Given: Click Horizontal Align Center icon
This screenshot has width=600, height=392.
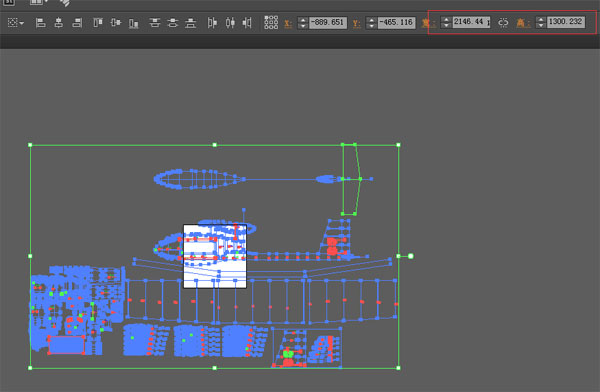Looking at the screenshot, I should click(x=59, y=23).
